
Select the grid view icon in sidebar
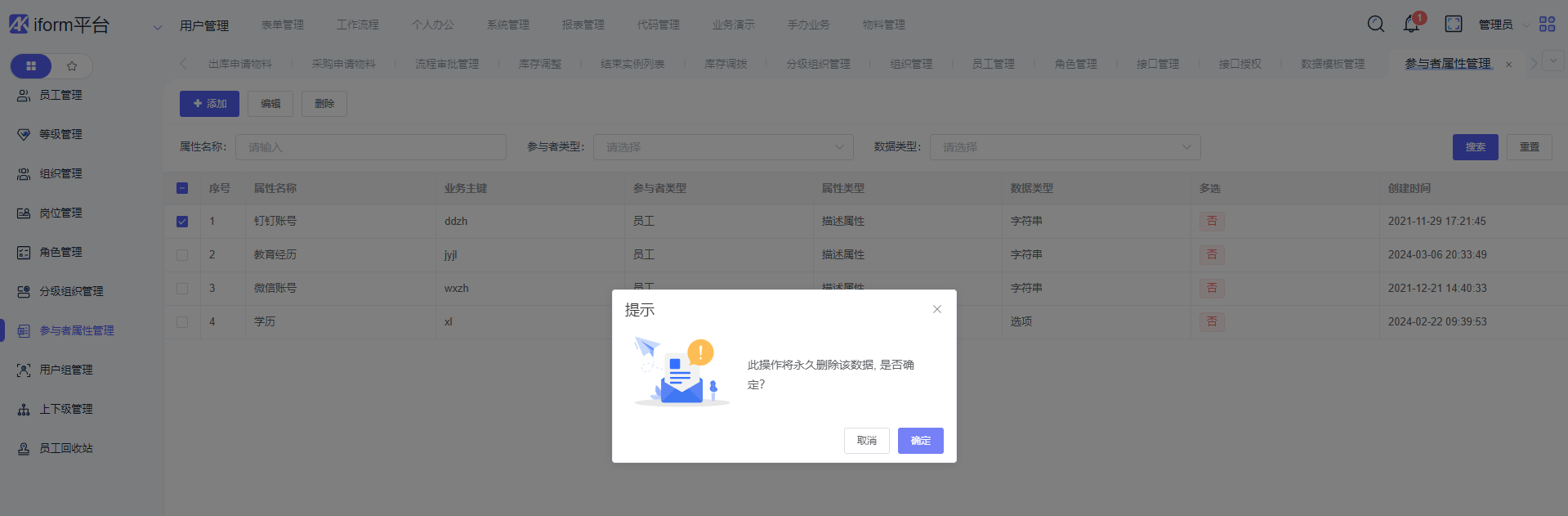31,66
